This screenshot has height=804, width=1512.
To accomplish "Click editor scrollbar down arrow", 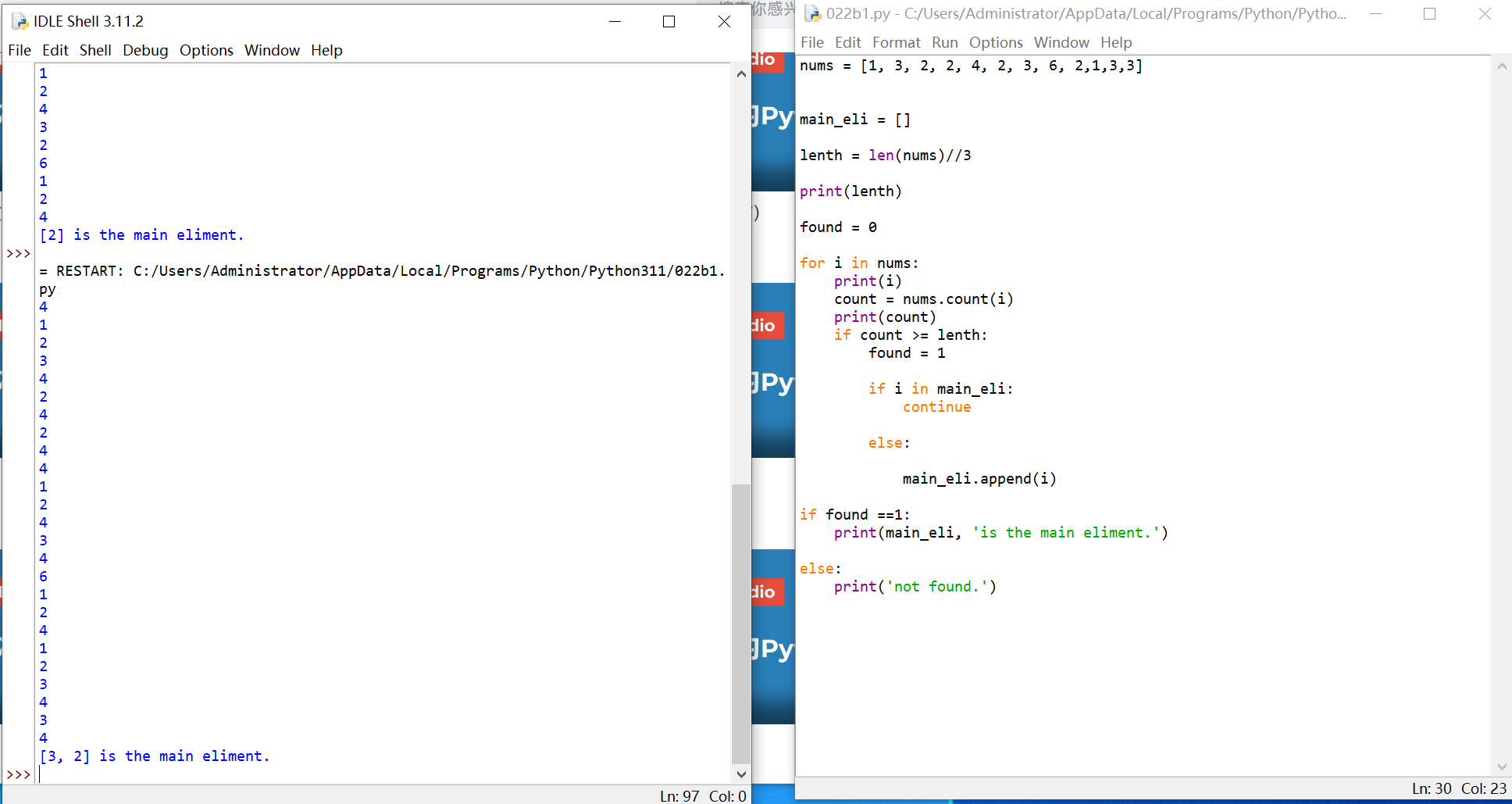I will [x=1502, y=767].
